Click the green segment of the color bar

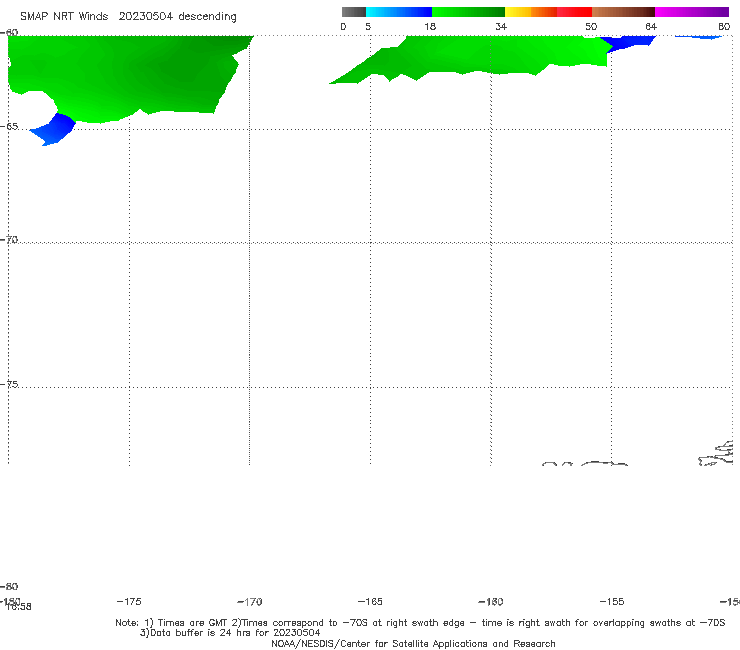tap(468, 12)
